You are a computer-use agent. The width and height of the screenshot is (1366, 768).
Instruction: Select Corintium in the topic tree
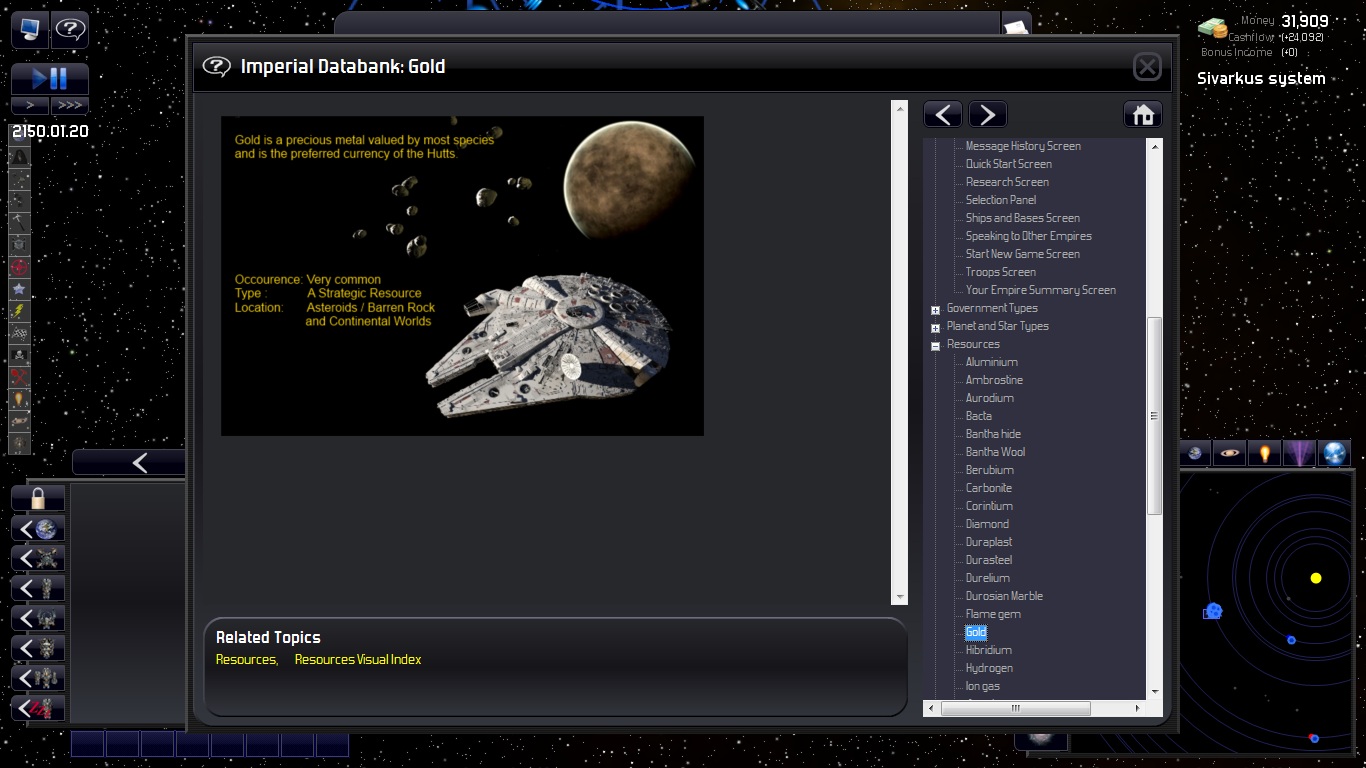coord(989,506)
